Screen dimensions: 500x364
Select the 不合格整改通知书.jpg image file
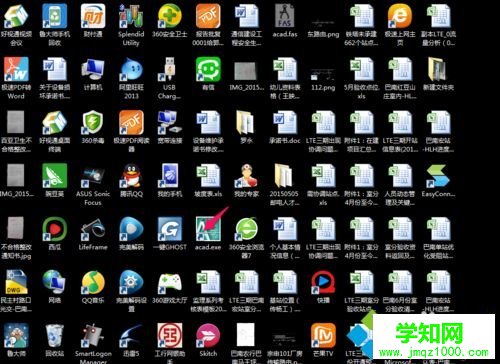point(16,229)
